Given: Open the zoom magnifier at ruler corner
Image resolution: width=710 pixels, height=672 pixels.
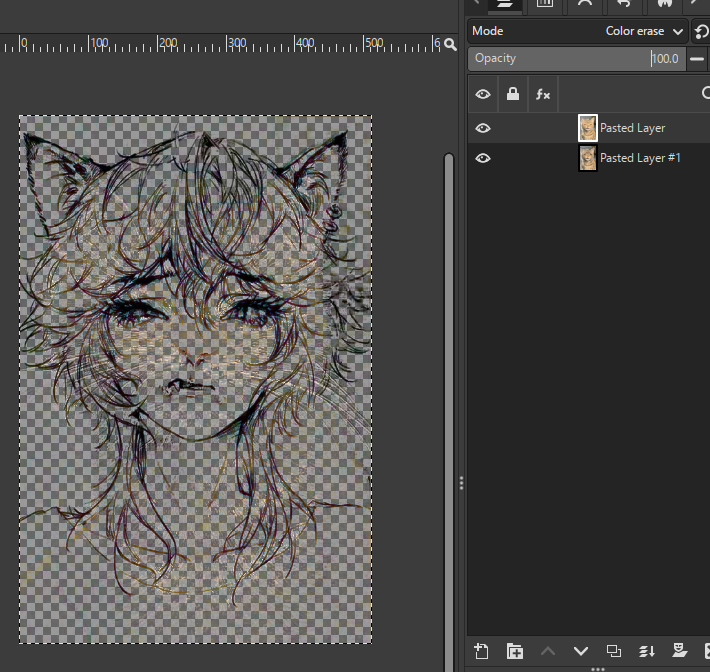Looking at the screenshot, I should point(450,44).
